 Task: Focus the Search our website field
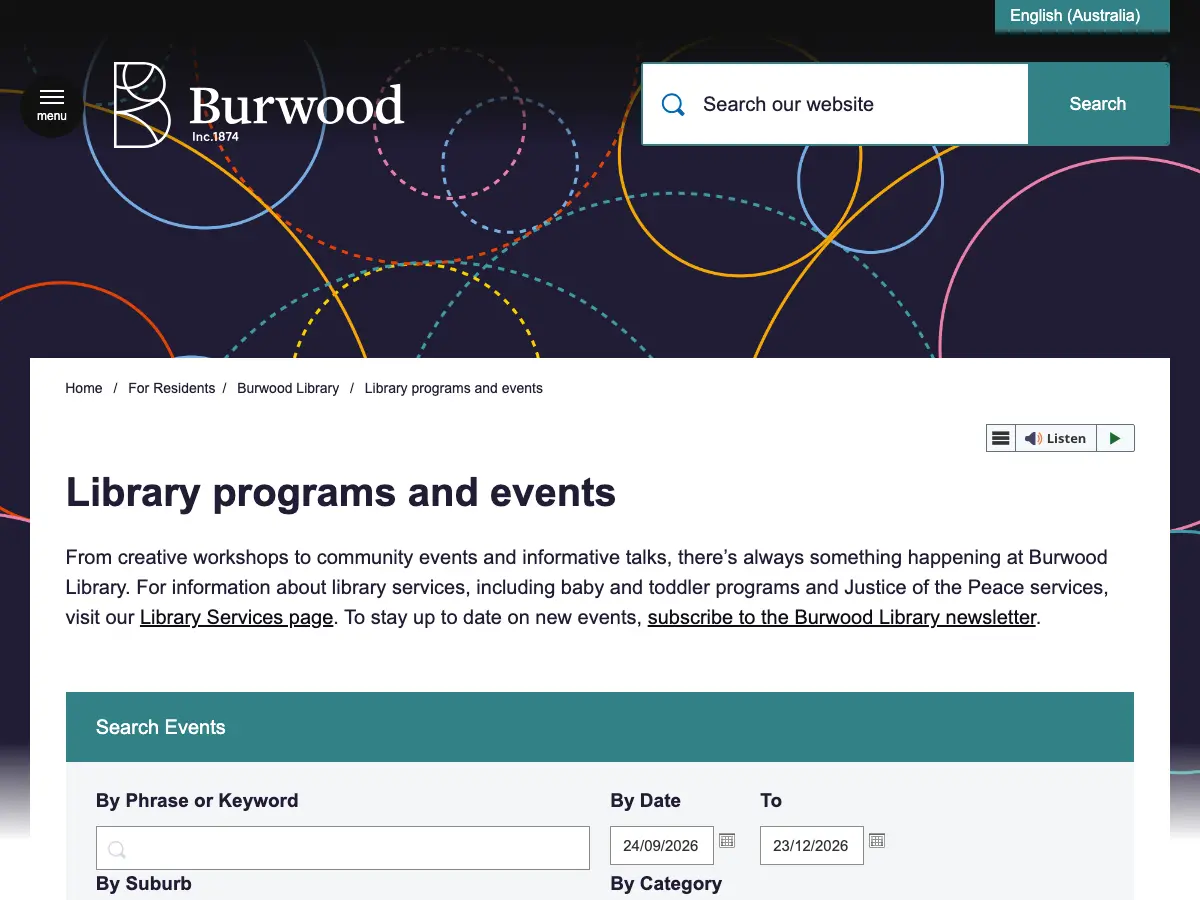coord(835,104)
